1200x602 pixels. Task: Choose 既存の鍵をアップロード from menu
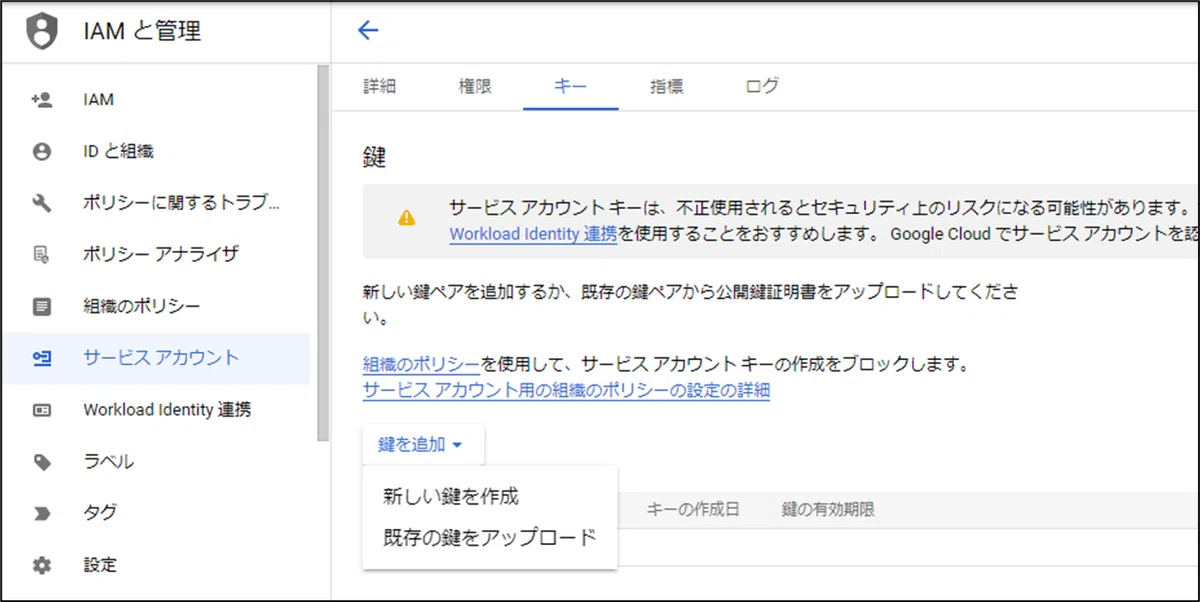pos(490,537)
